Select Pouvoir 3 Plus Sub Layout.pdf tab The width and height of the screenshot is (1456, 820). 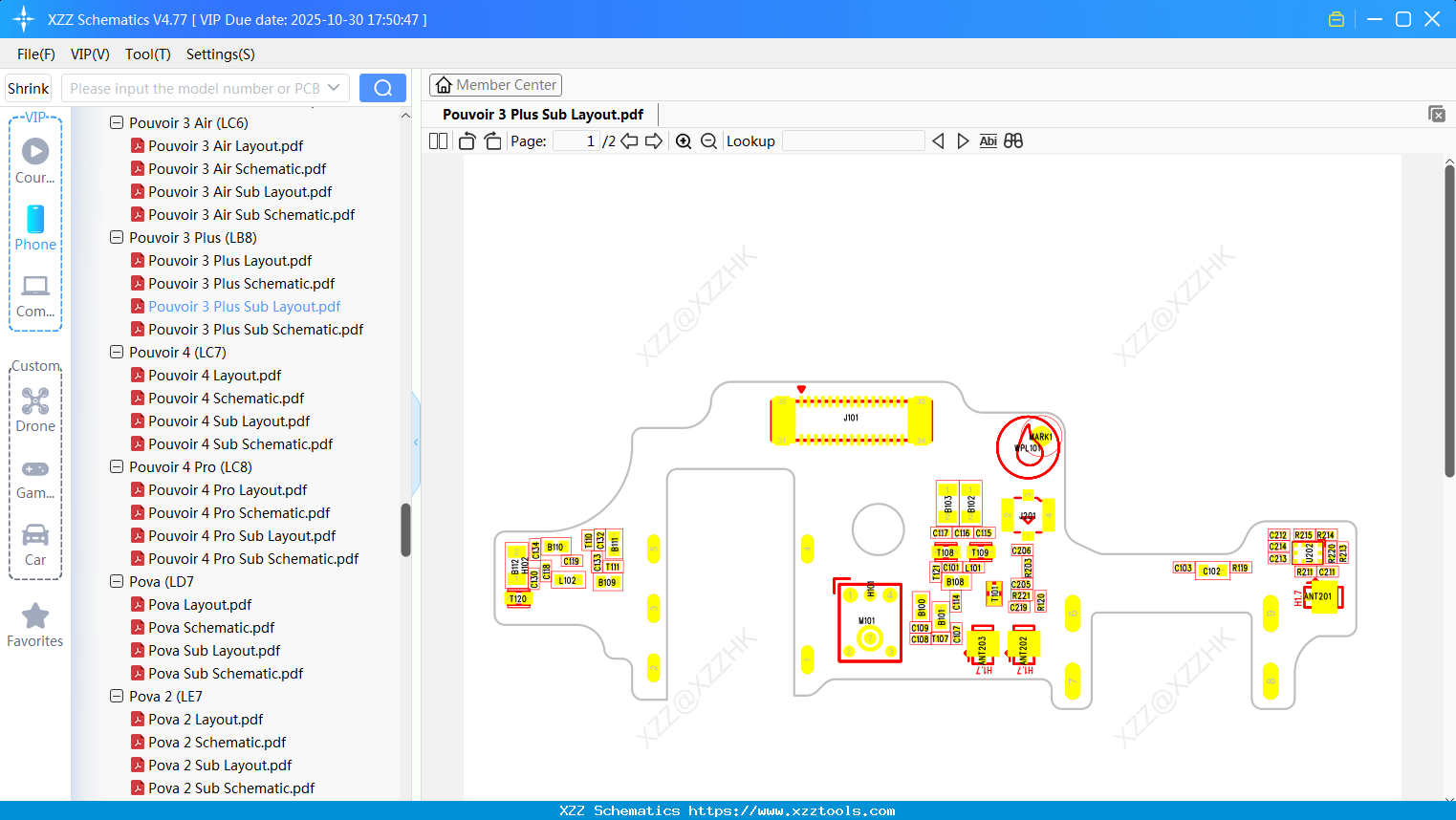coord(543,115)
